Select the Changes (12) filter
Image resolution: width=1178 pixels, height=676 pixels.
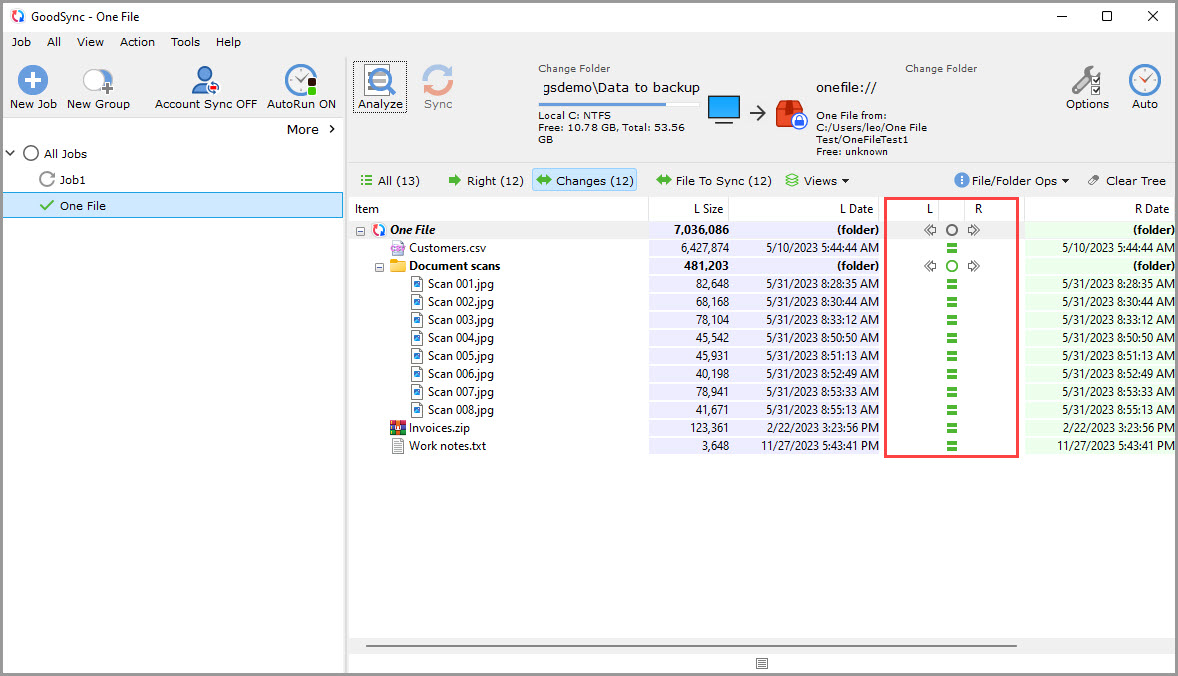(584, 180)
